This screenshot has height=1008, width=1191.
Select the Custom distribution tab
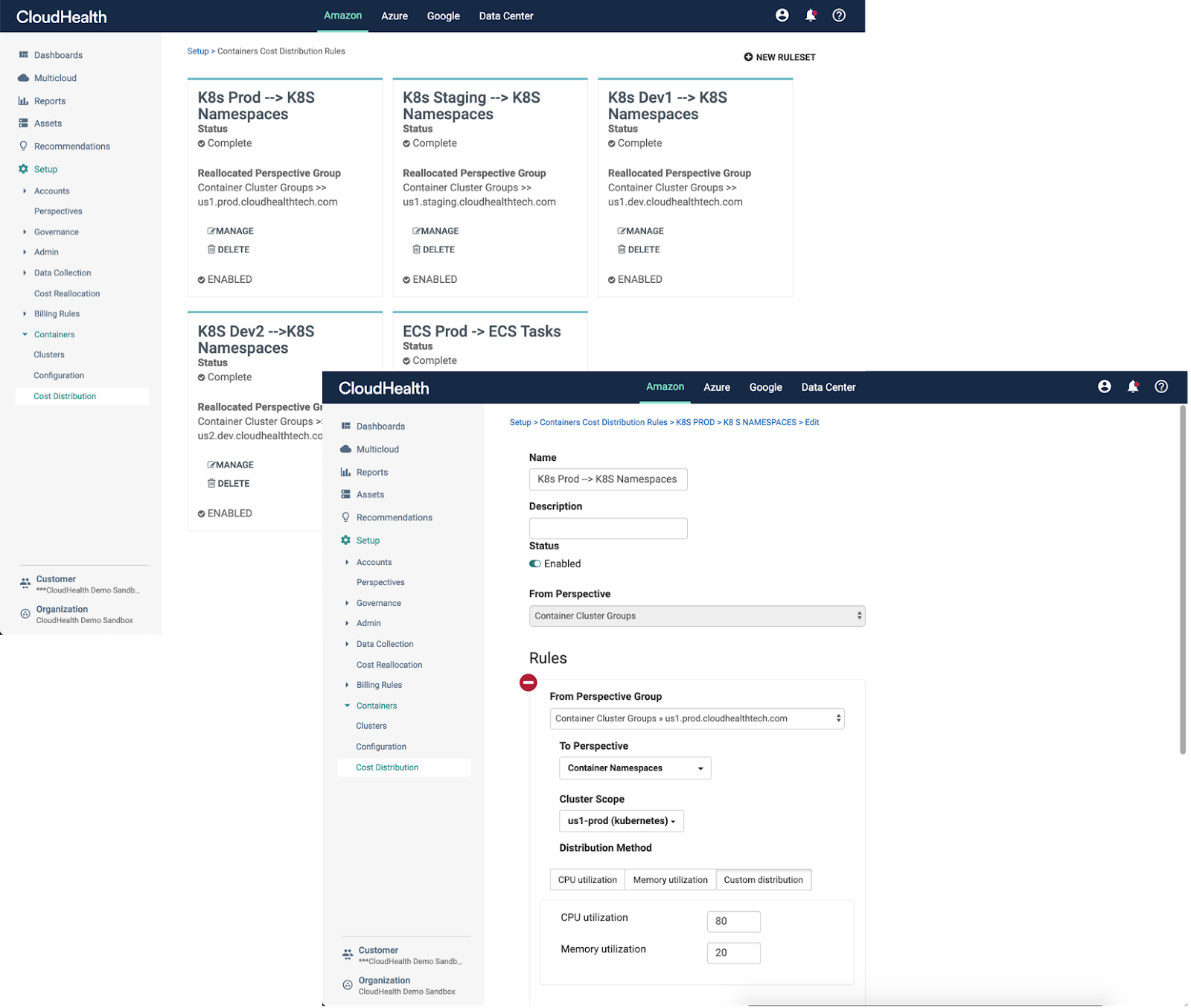tap(764, 879)
